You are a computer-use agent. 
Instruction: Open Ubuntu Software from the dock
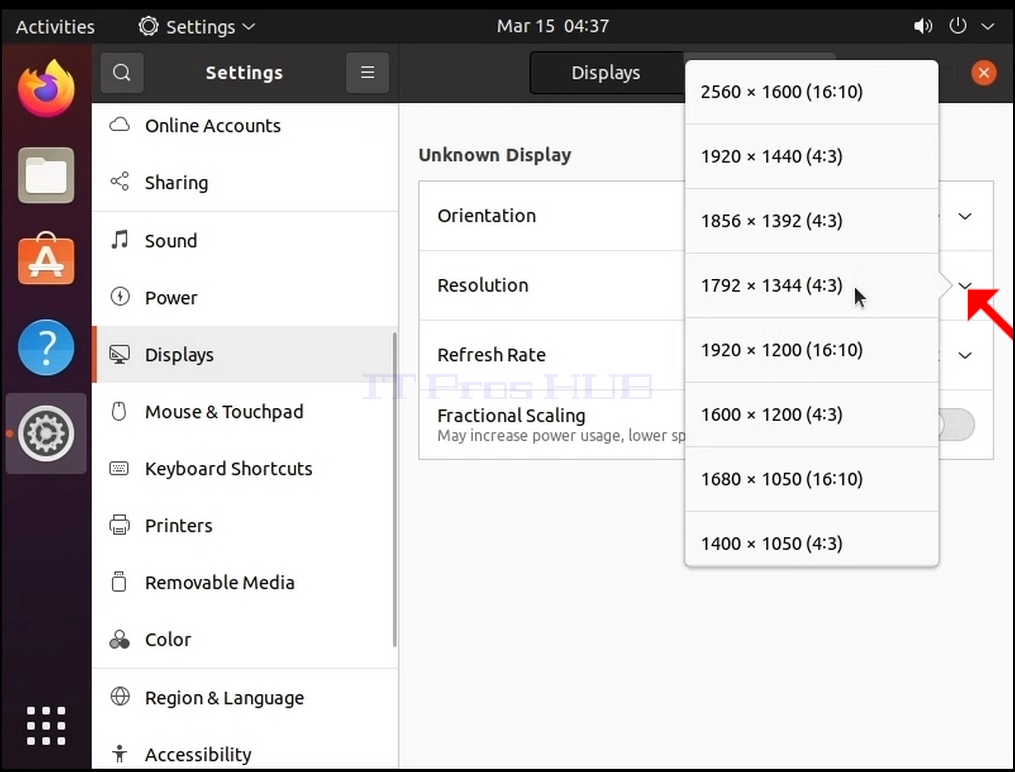click(46, 259)
